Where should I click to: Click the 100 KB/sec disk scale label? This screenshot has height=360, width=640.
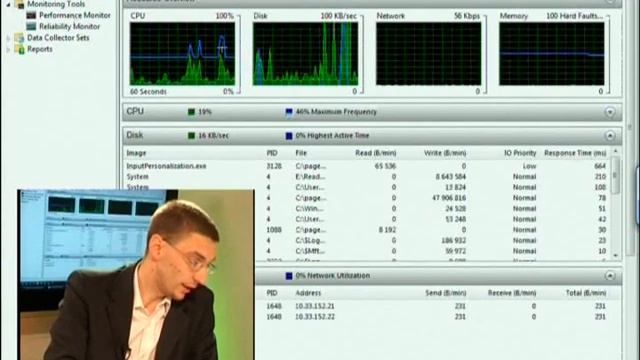click(338, 16)
